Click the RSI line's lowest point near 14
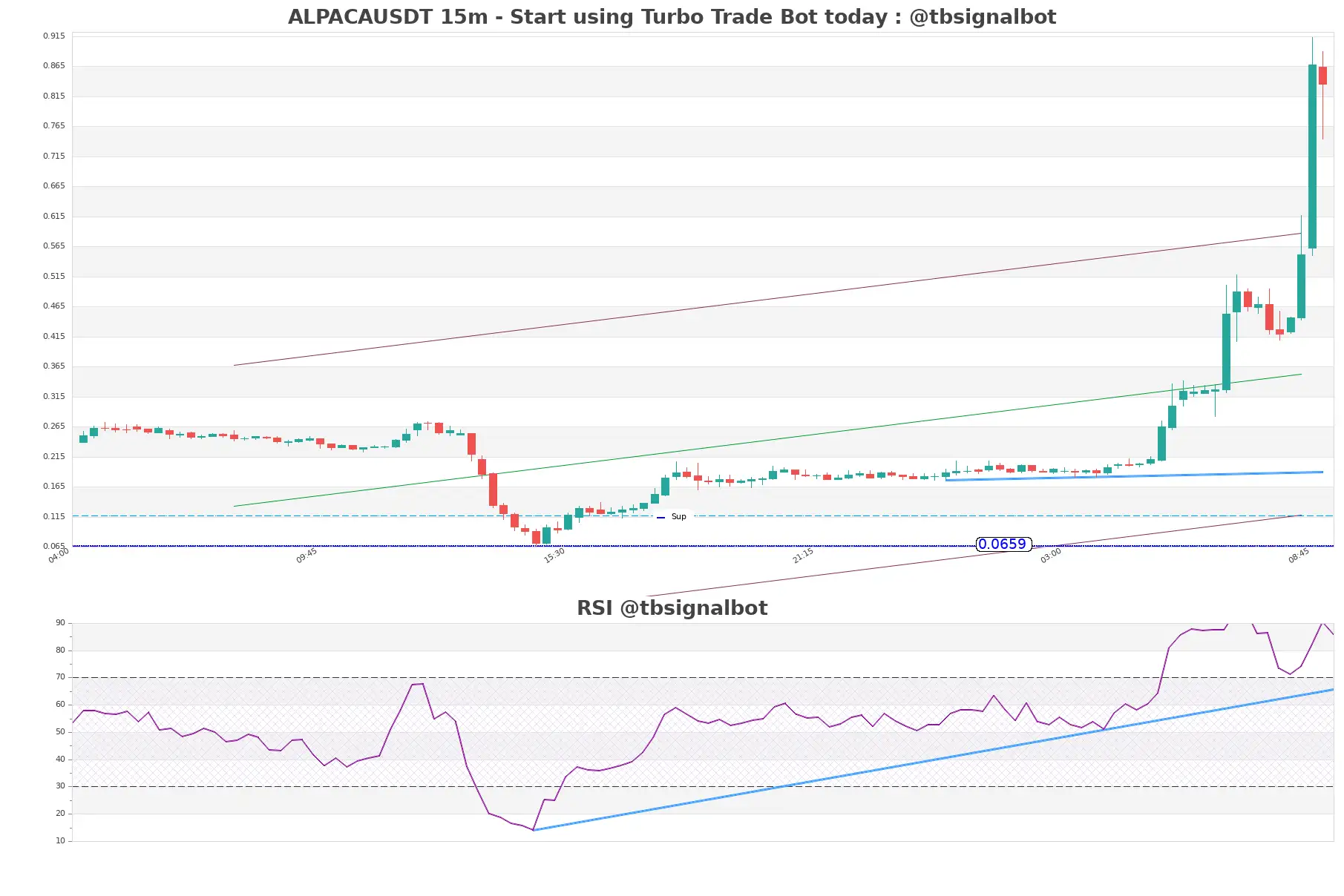 [534, 830]
